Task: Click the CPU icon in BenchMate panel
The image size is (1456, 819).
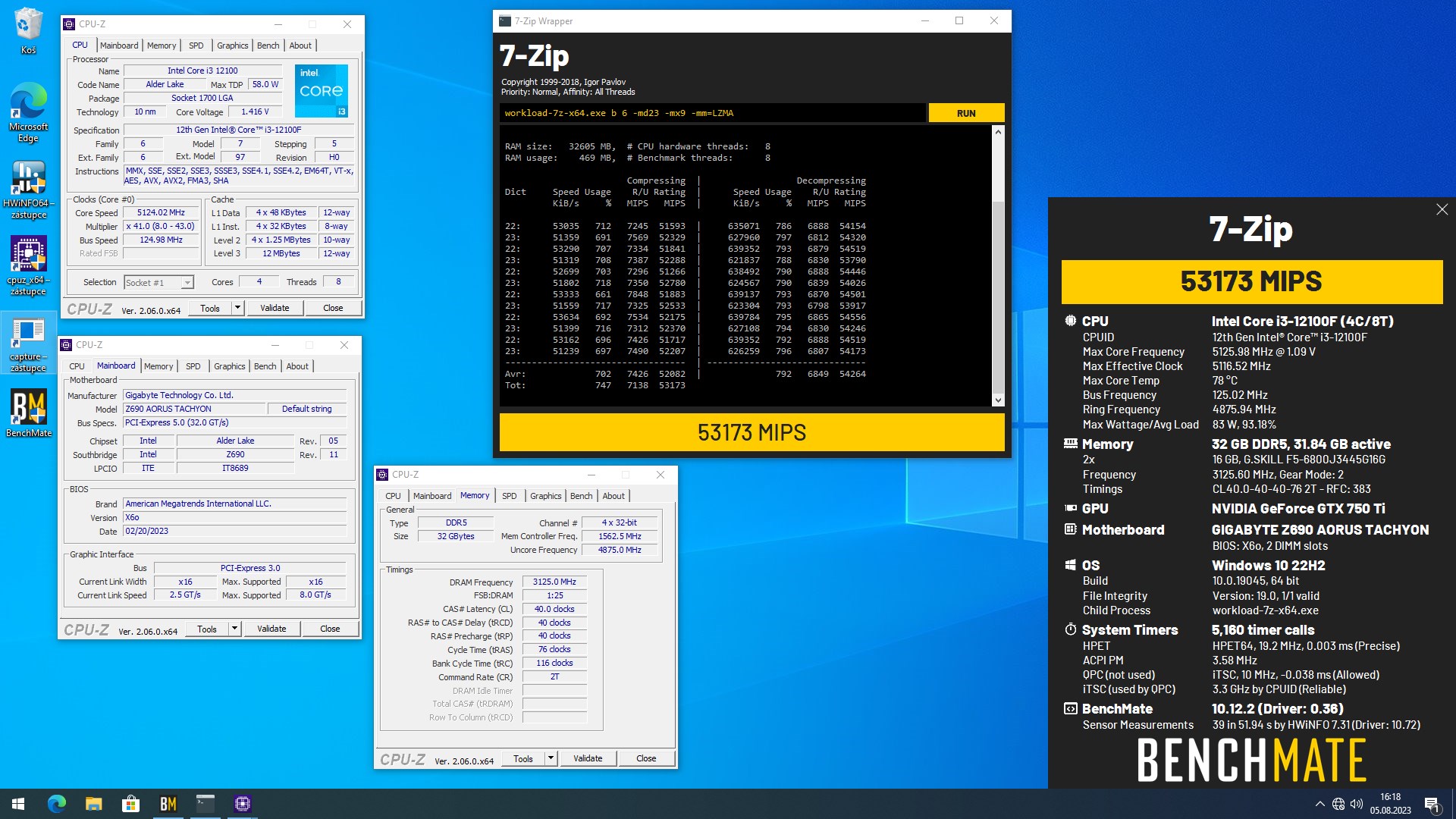Action: [1070, 321]
